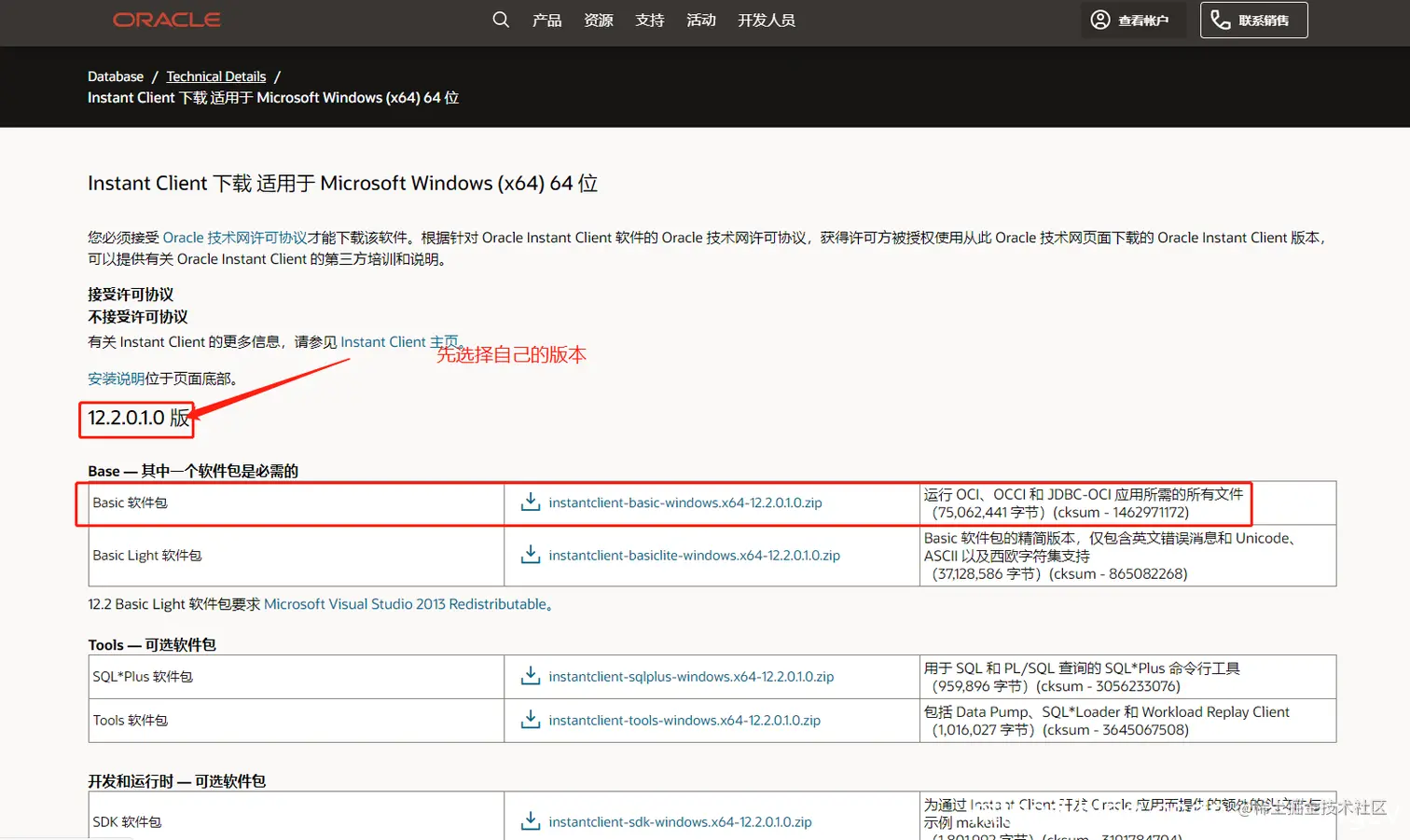Viewport: 1410px width, 840px height.
Task: Click the Tools 软件包 cell
Action: tap(297, 721)
